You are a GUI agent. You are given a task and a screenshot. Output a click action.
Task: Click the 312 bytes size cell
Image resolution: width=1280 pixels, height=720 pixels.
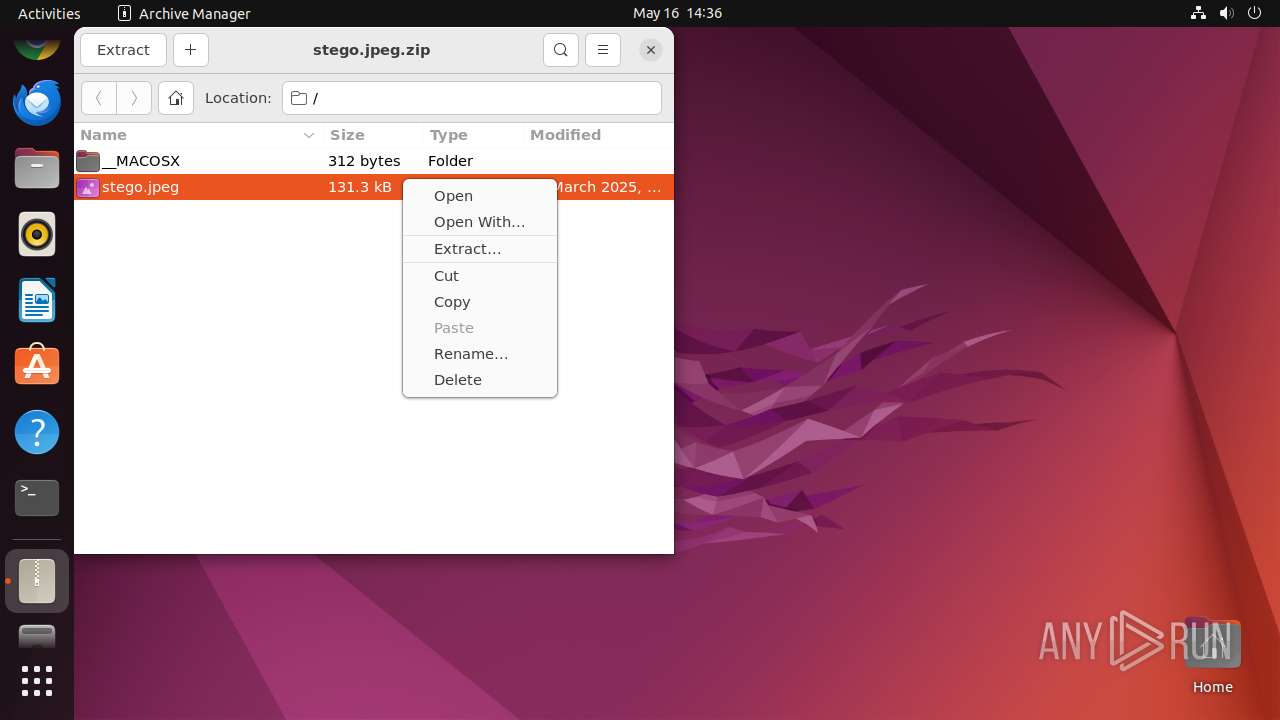pyautogui.click(x=364, y=161)
